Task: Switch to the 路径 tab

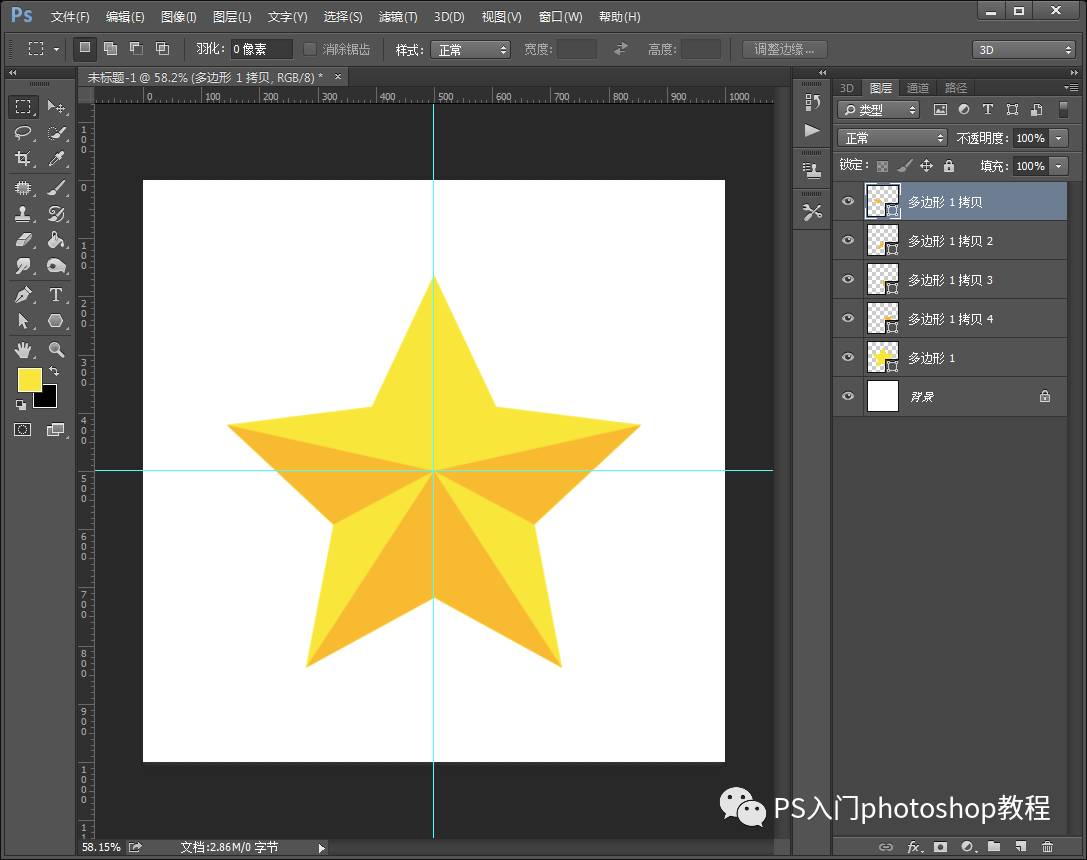Action: coord(955,88)
